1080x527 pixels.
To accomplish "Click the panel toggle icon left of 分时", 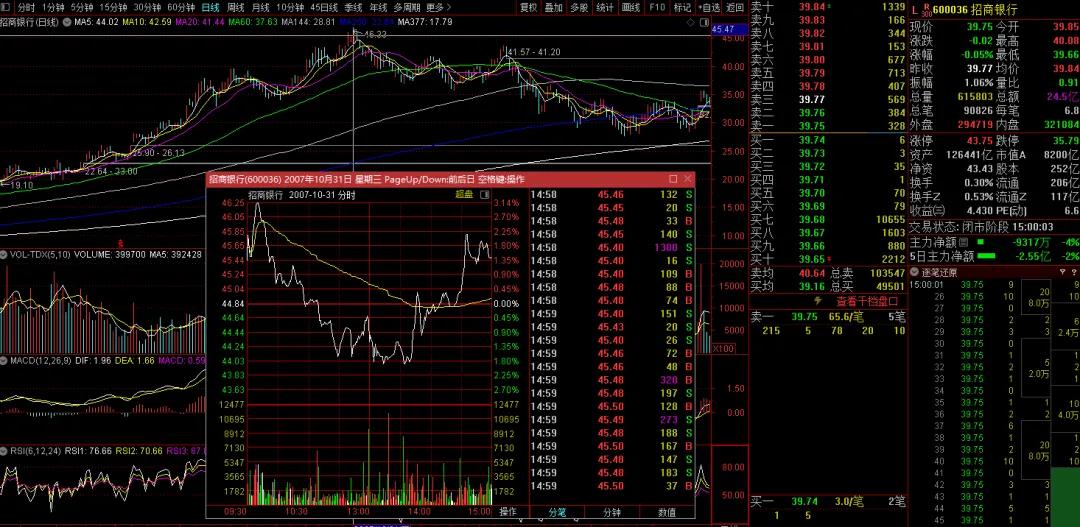I will pos(7,7).
